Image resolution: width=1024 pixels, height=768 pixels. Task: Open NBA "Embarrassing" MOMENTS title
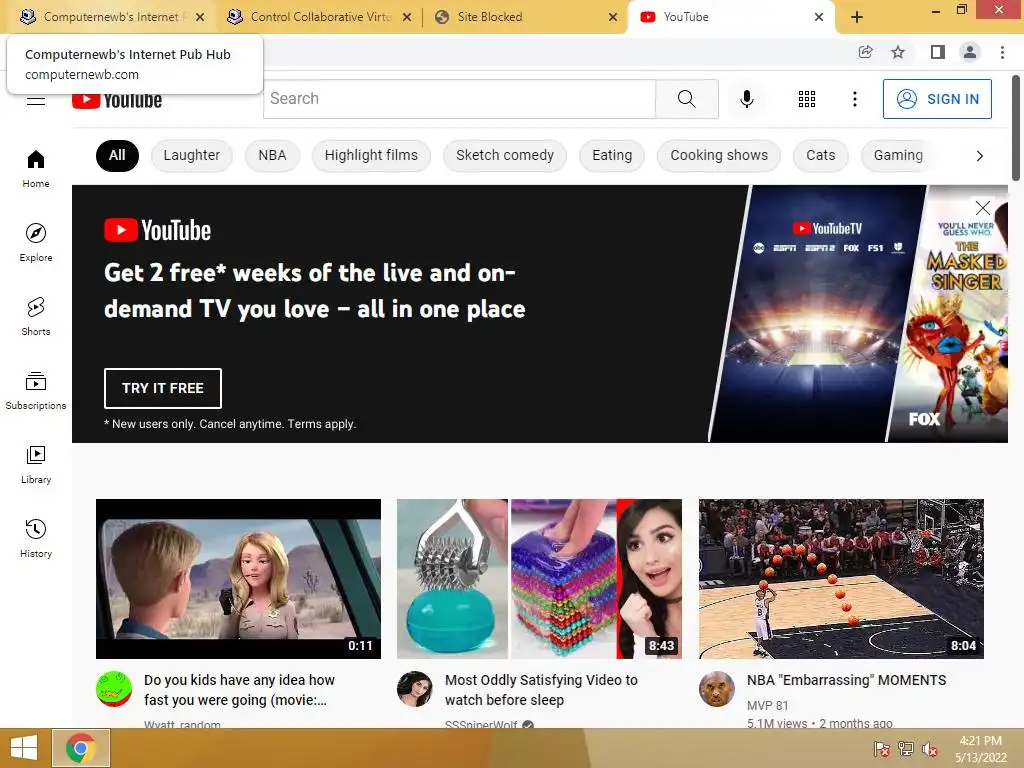[846, 680]
